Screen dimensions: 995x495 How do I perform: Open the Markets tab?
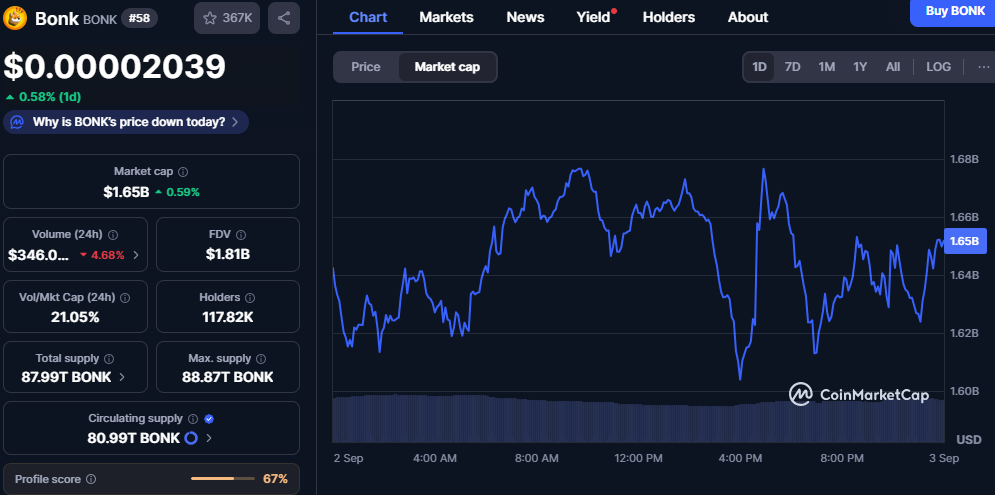pyautogui.click(x=446, y=17)
